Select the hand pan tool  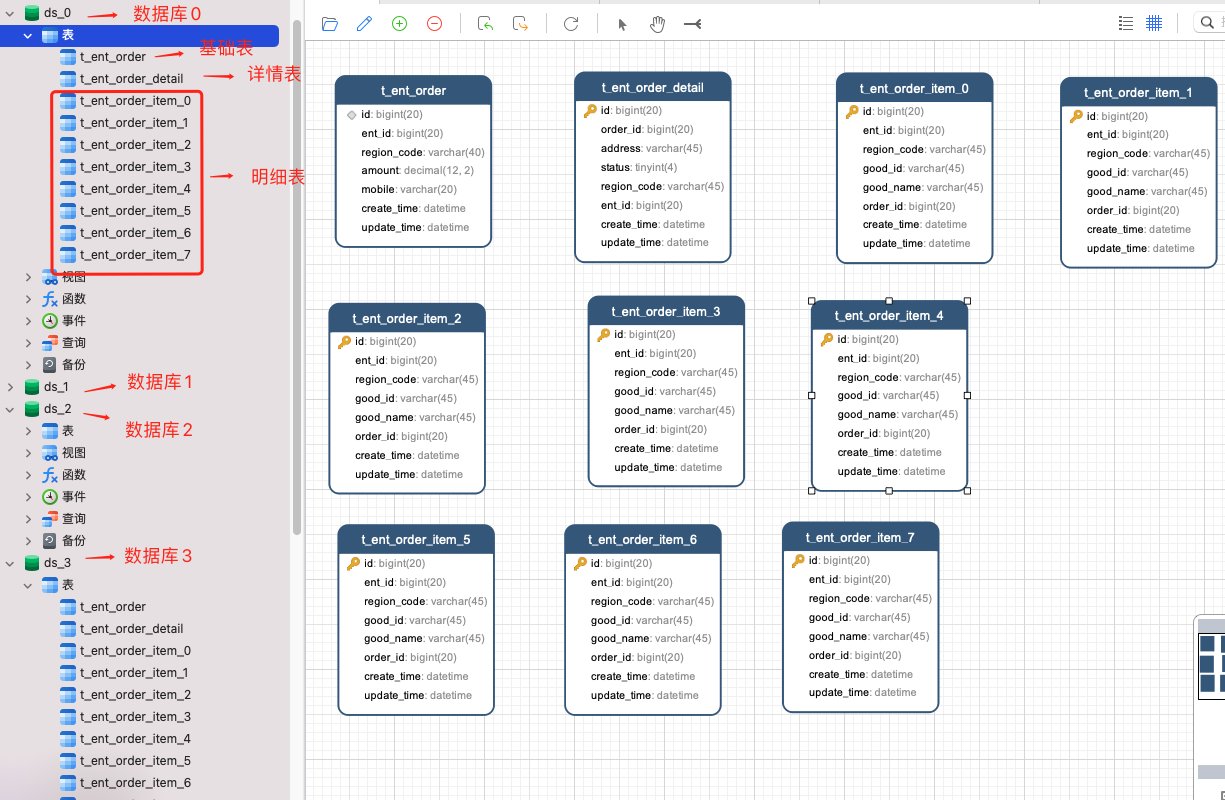pos(657,24)
